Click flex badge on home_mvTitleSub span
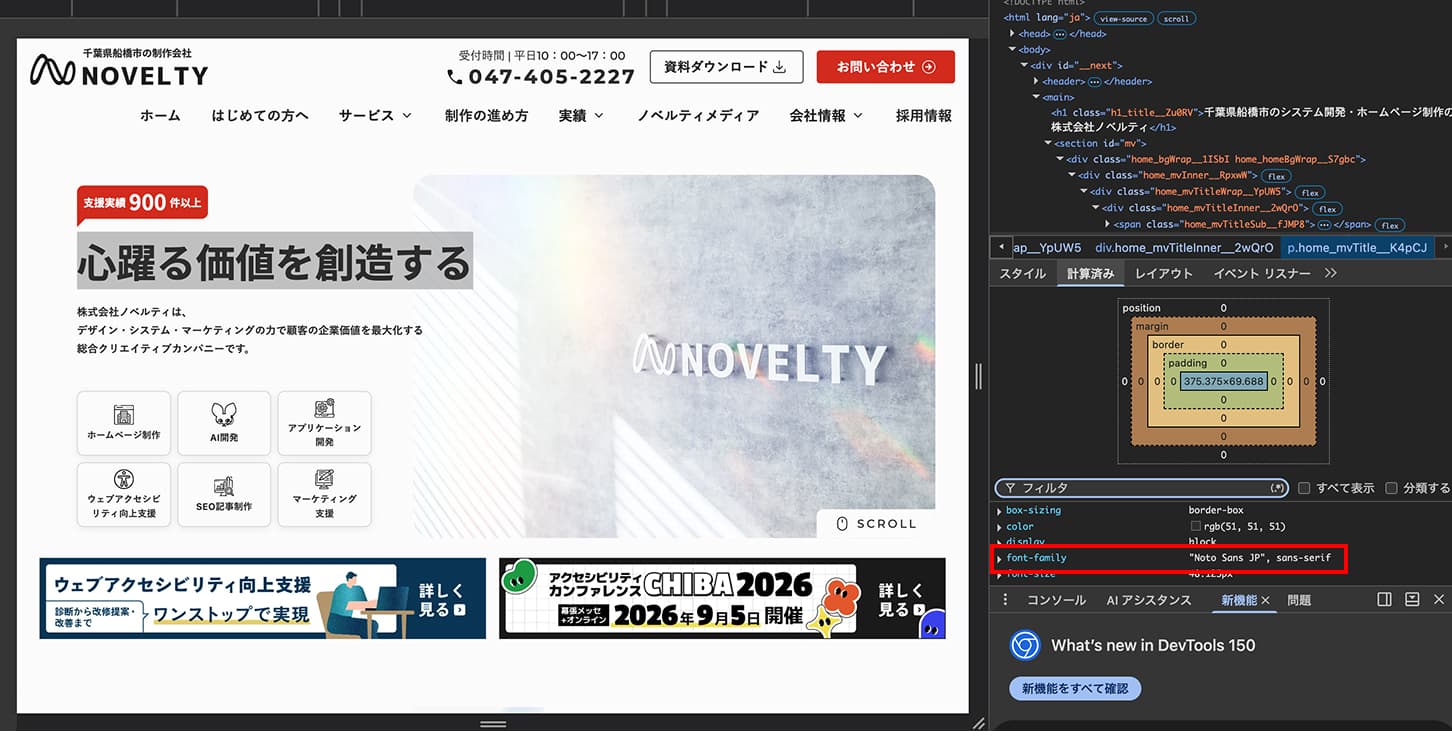 coord(1390,225)
